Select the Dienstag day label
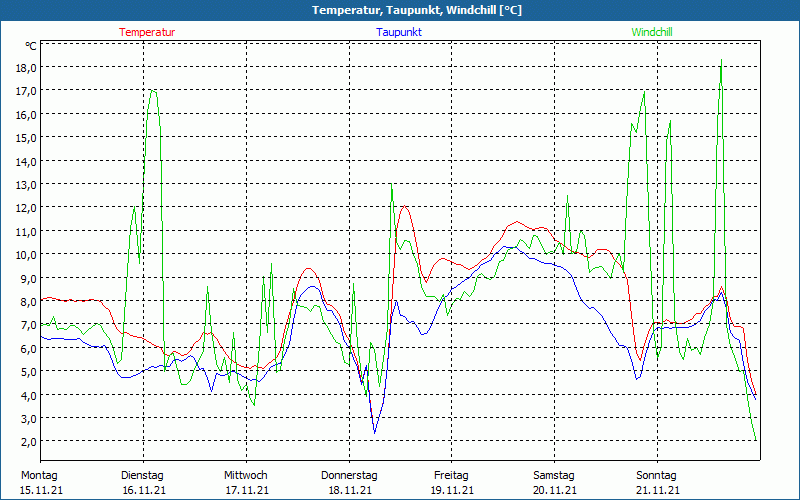Image resolution: width=800 pixels, height=500 pixels. 142,475
